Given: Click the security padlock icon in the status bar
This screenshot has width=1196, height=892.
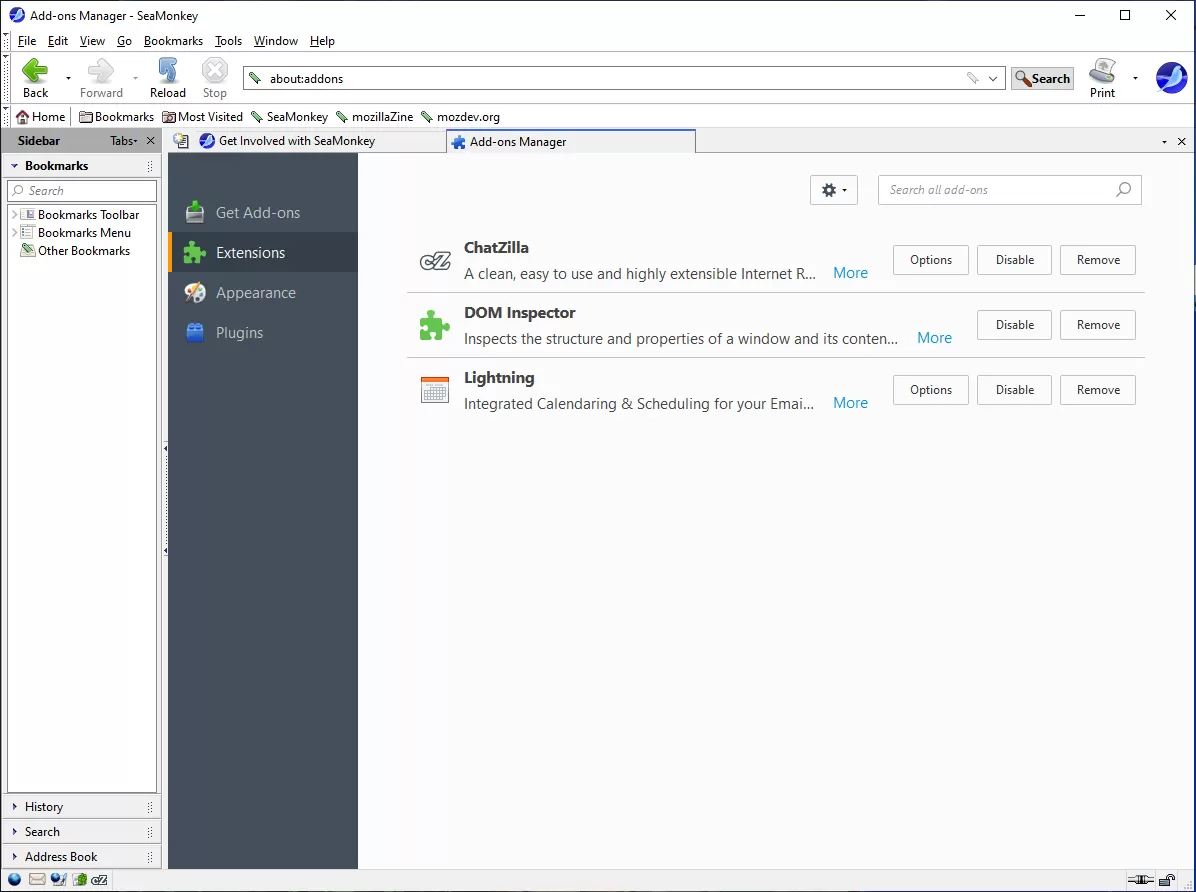Looking at the screenshot, I should [x=1165, y=881].
